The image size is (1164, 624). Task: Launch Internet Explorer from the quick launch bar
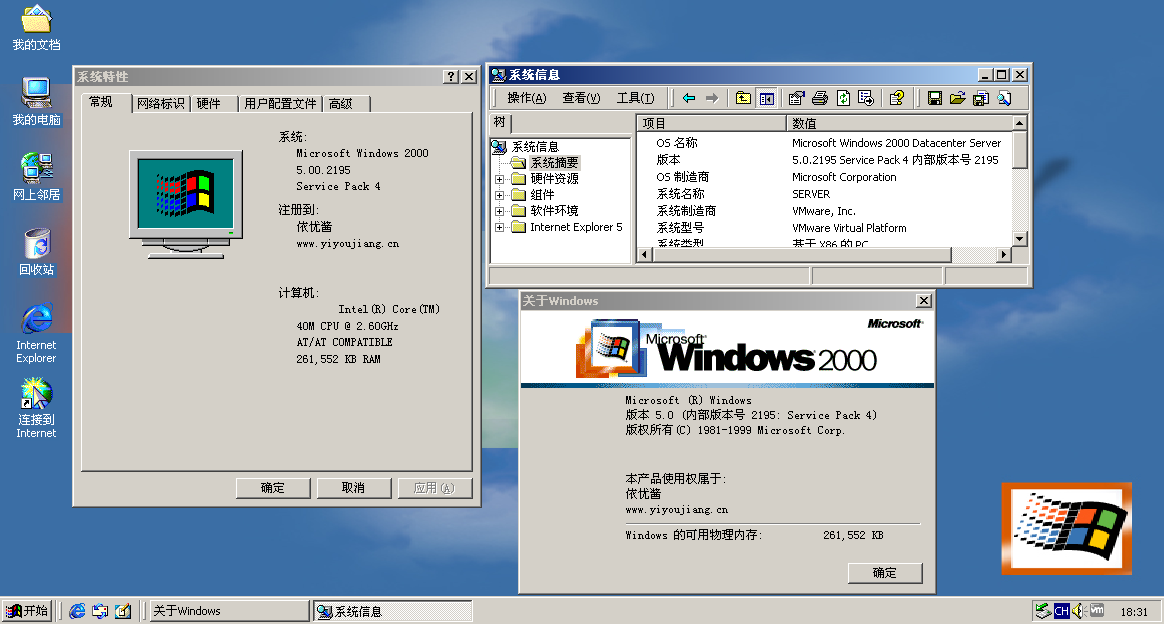[77, 611]
